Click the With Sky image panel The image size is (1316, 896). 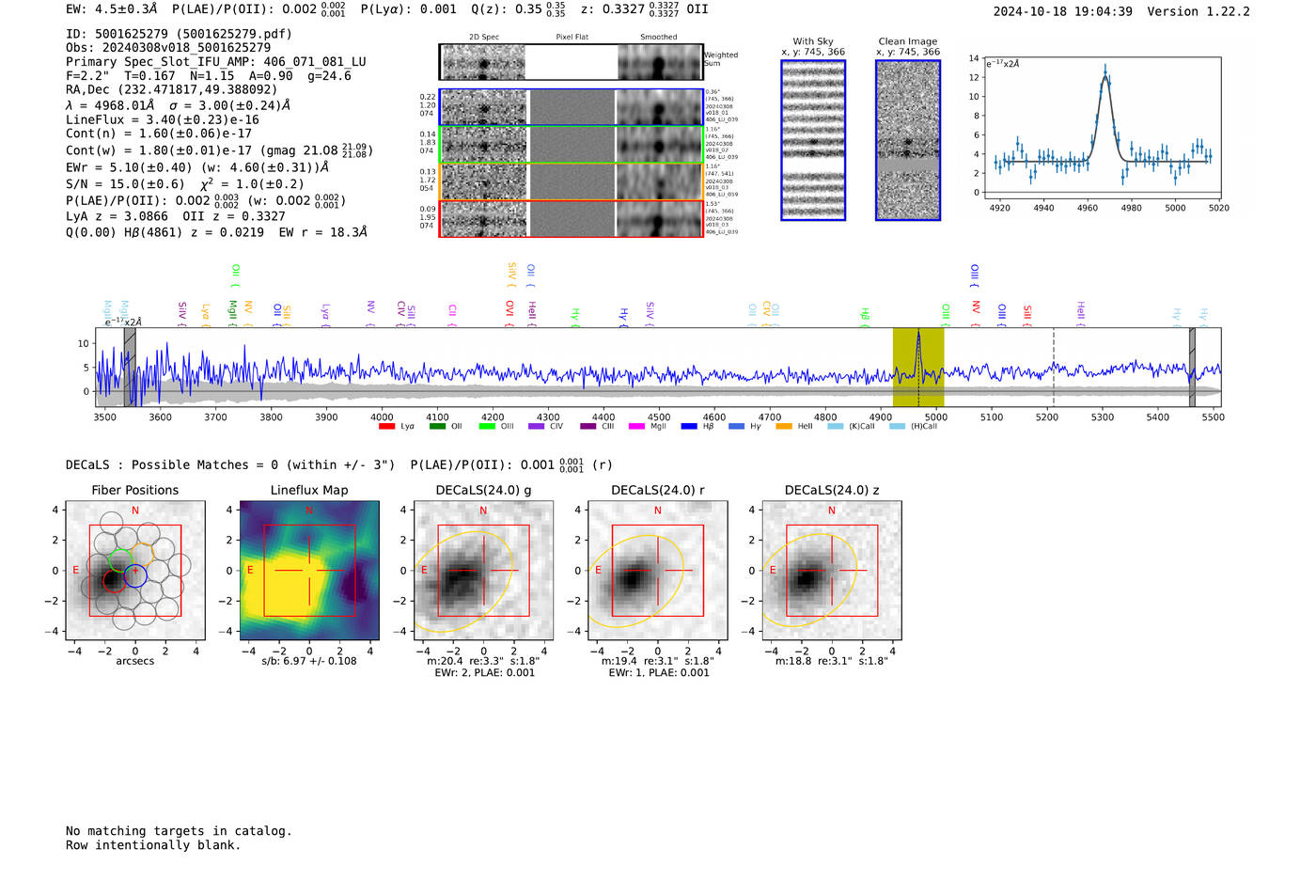coord(813,140)
